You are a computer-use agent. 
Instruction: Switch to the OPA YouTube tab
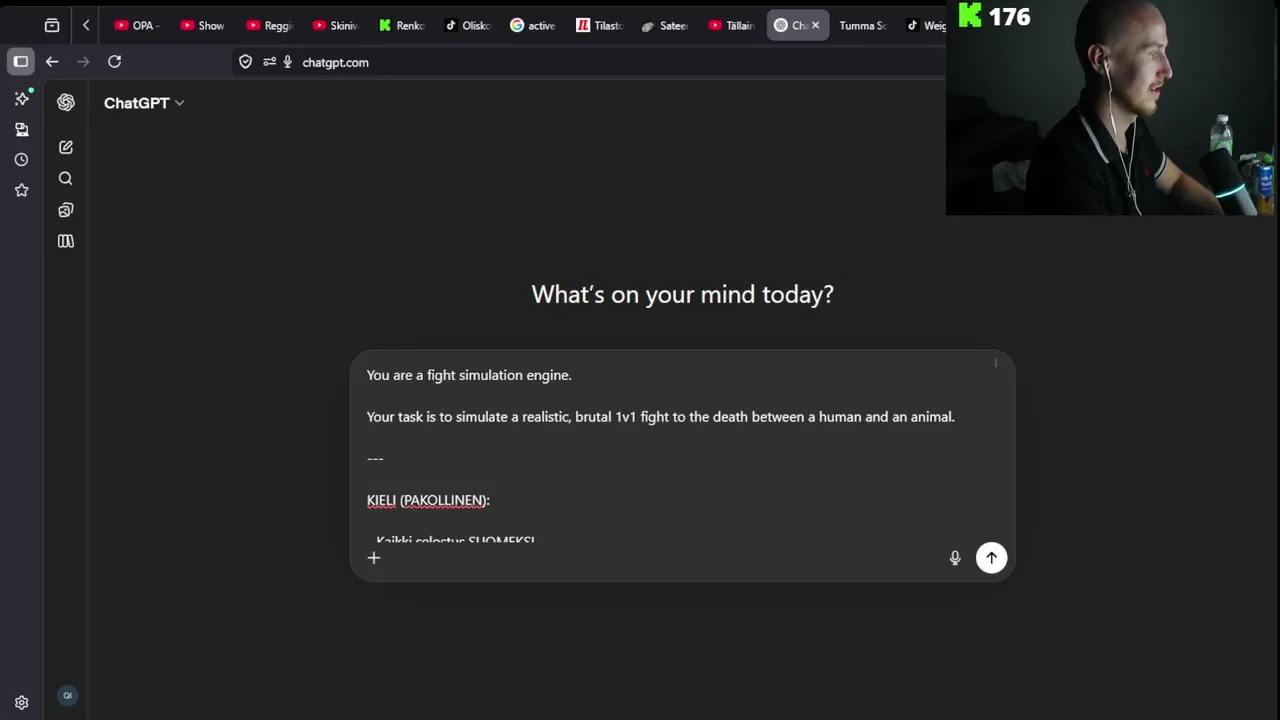[136, 25]
